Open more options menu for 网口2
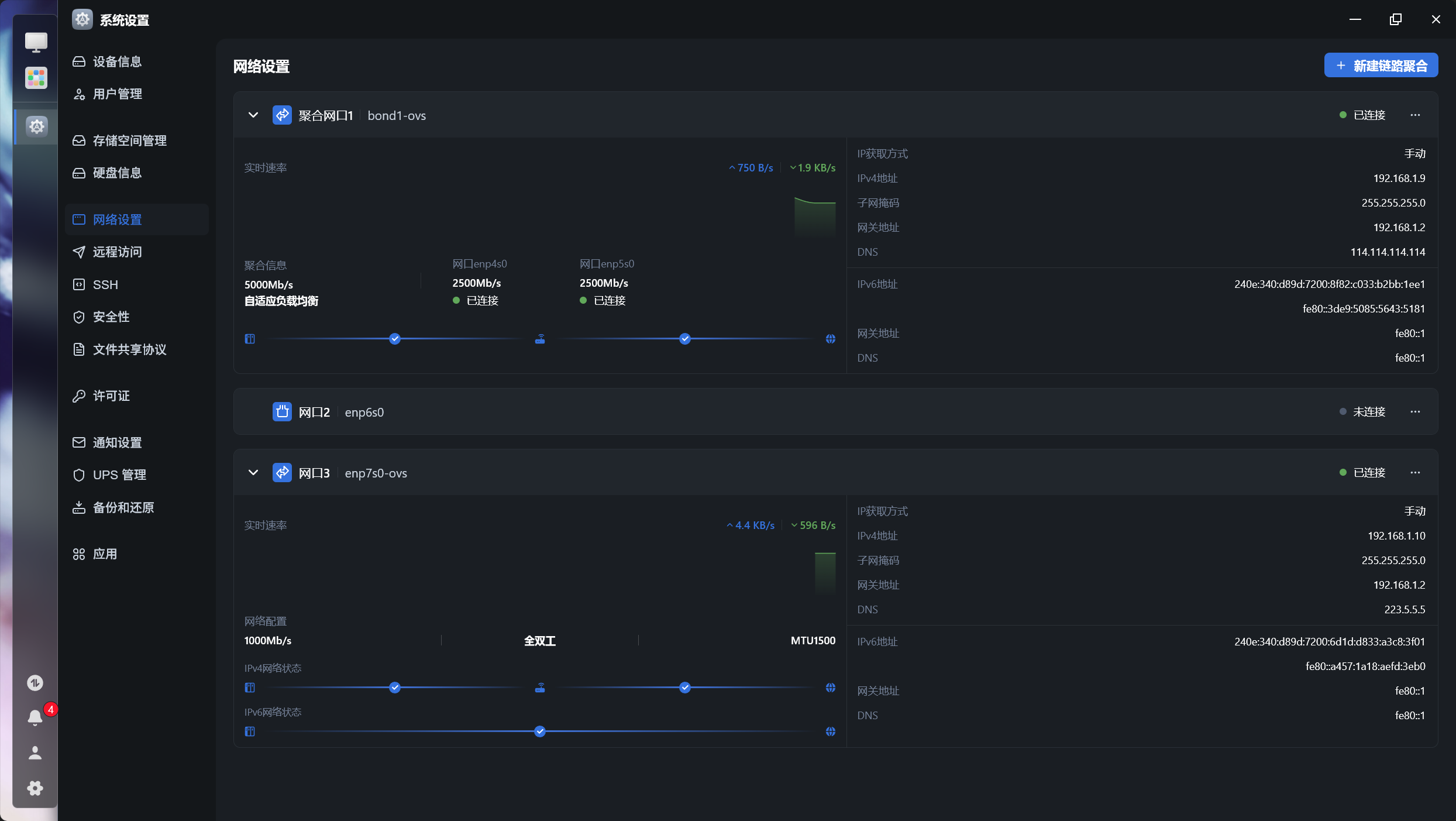1456x821 pixels. 1415,412
